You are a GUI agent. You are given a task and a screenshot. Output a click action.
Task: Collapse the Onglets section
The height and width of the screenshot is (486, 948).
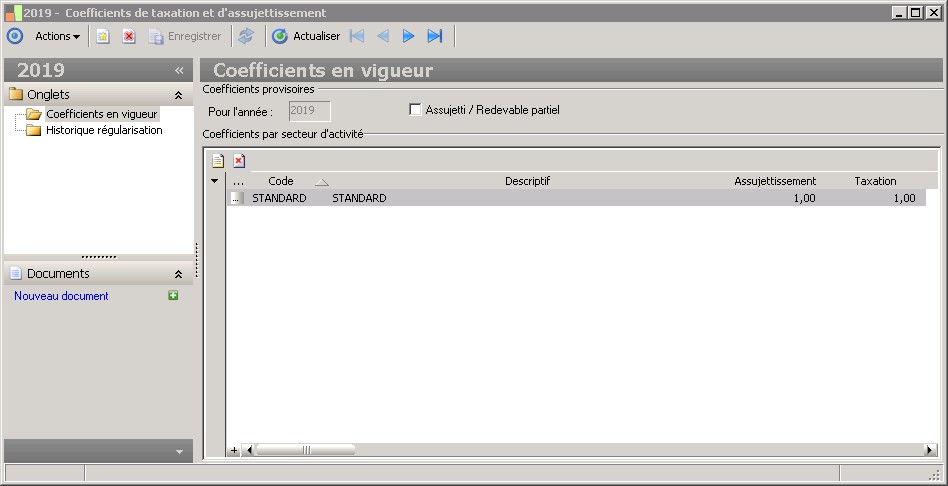pyautogui.click(x=178, y=95)
